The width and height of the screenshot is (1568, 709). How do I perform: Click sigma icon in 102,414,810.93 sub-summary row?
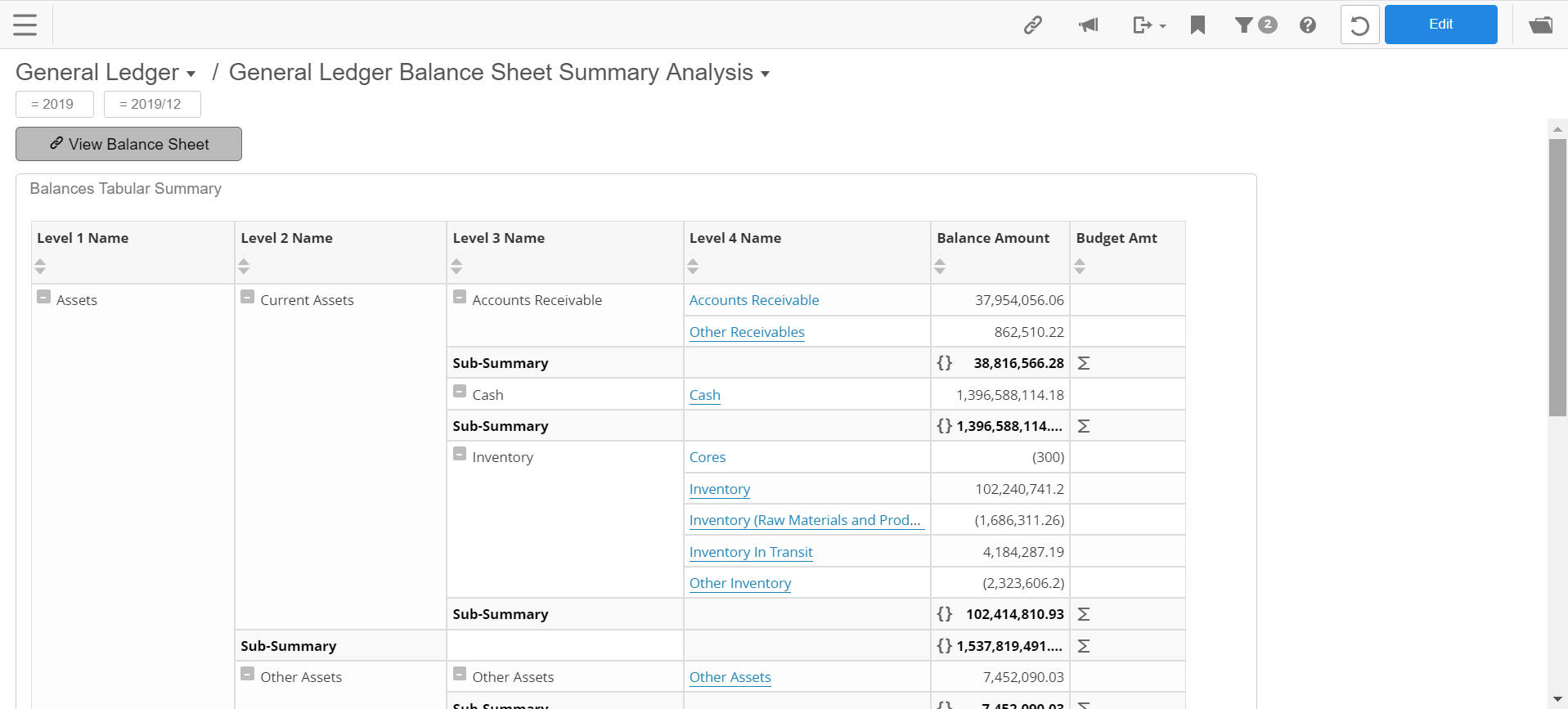click(1084, 614)
